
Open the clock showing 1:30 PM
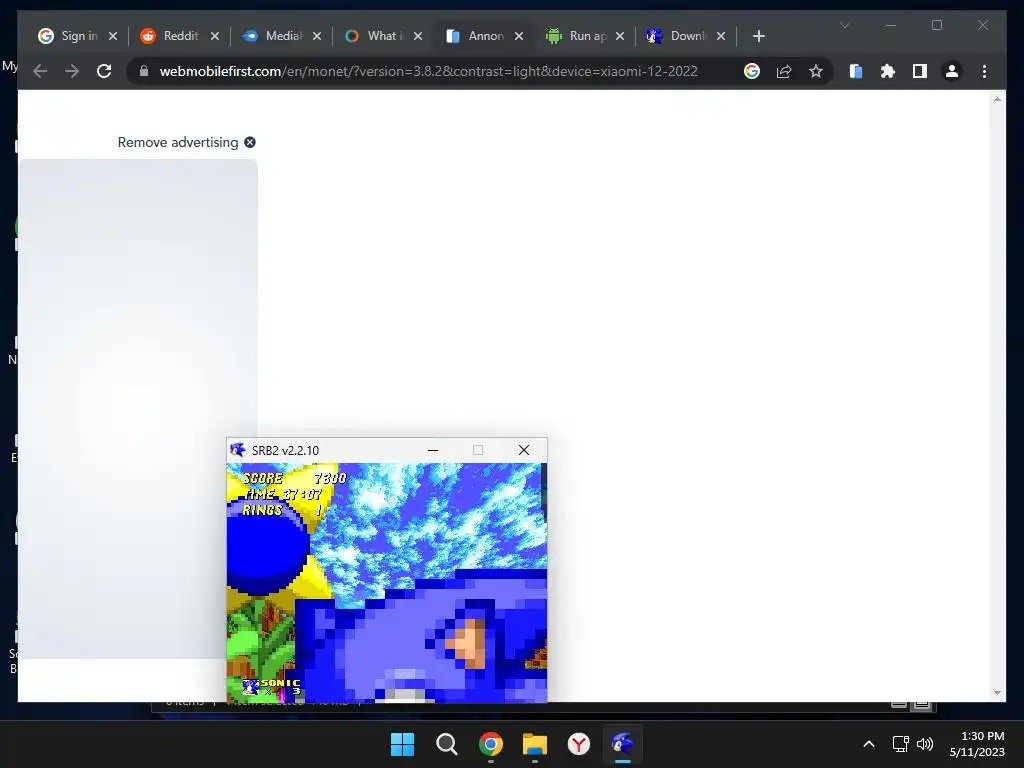(x=977, y=744)
